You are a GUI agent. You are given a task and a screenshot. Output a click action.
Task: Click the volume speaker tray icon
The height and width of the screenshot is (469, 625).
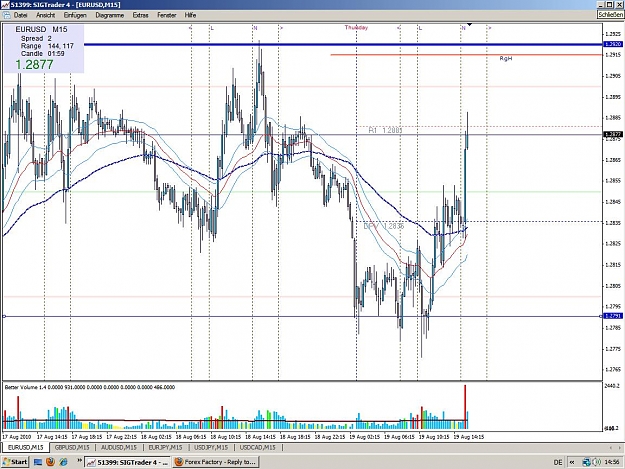[597, 462]
